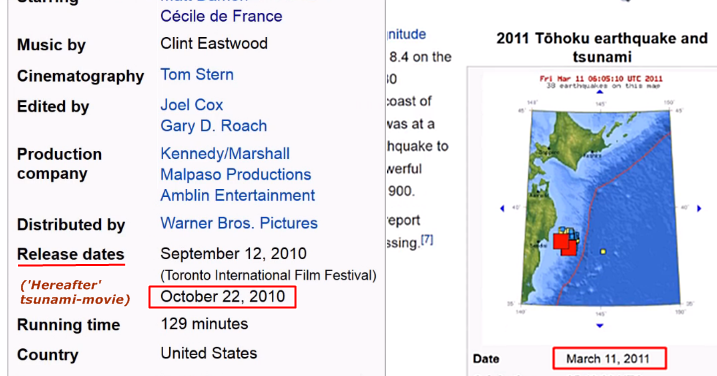
Task: Open the Cécile de France link
Action: (221, 16)
